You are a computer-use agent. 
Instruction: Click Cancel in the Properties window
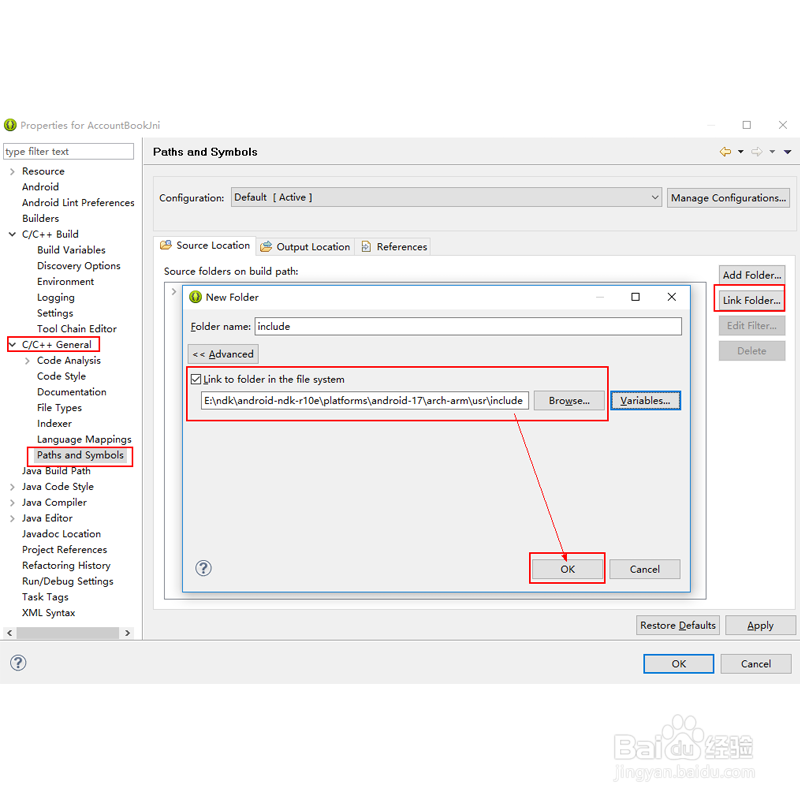pos(756,664)
